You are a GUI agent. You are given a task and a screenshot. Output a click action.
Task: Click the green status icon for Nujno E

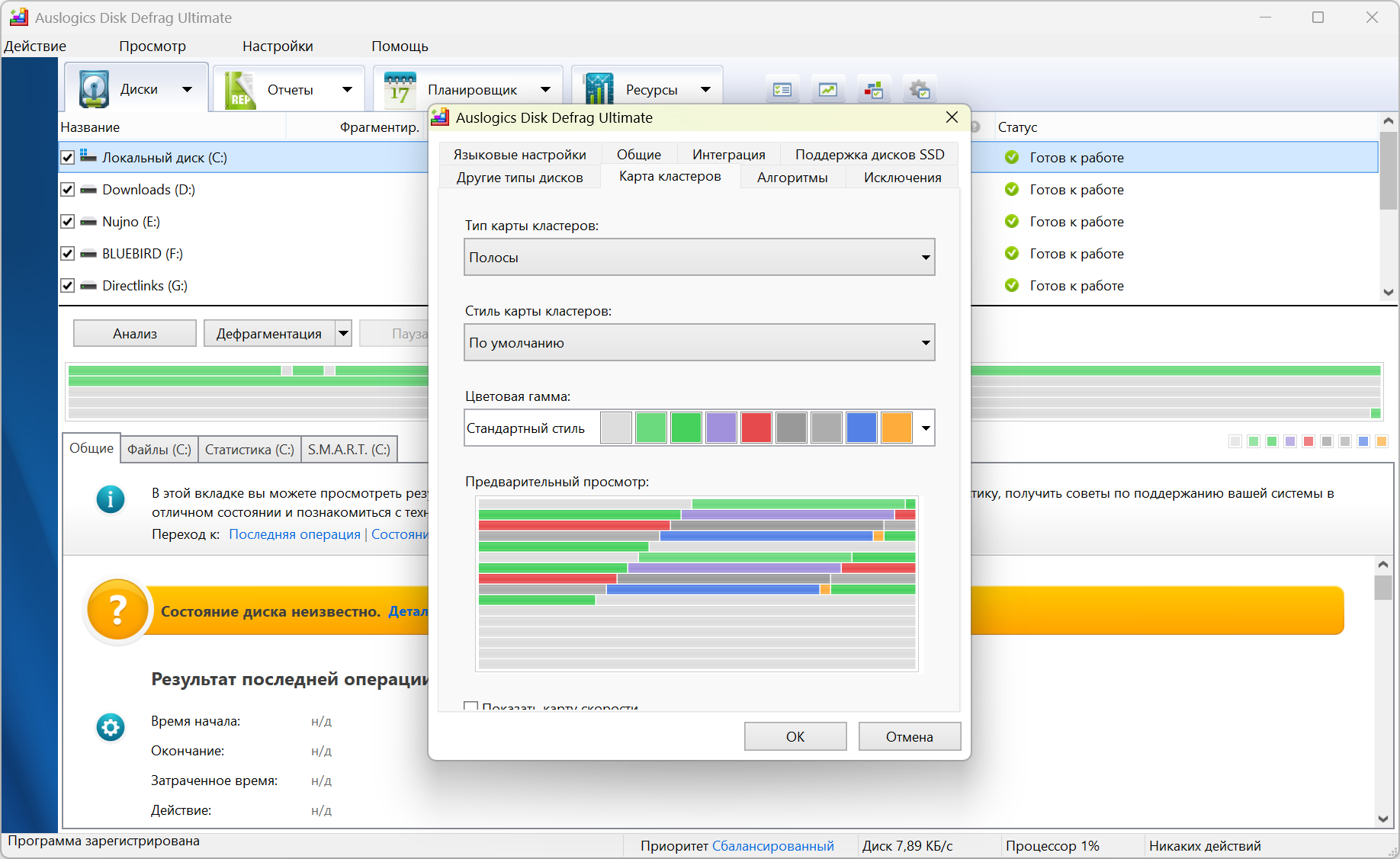pyautogui.click(x=1012, y=221)
